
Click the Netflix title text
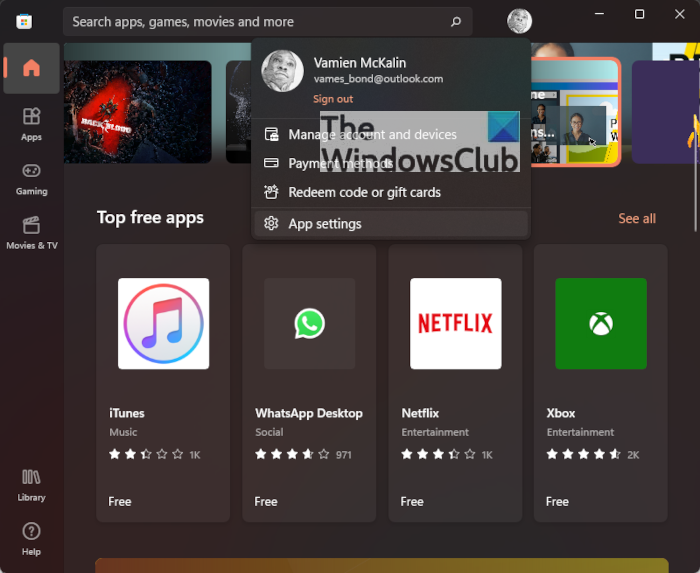(x=420, y=413)
